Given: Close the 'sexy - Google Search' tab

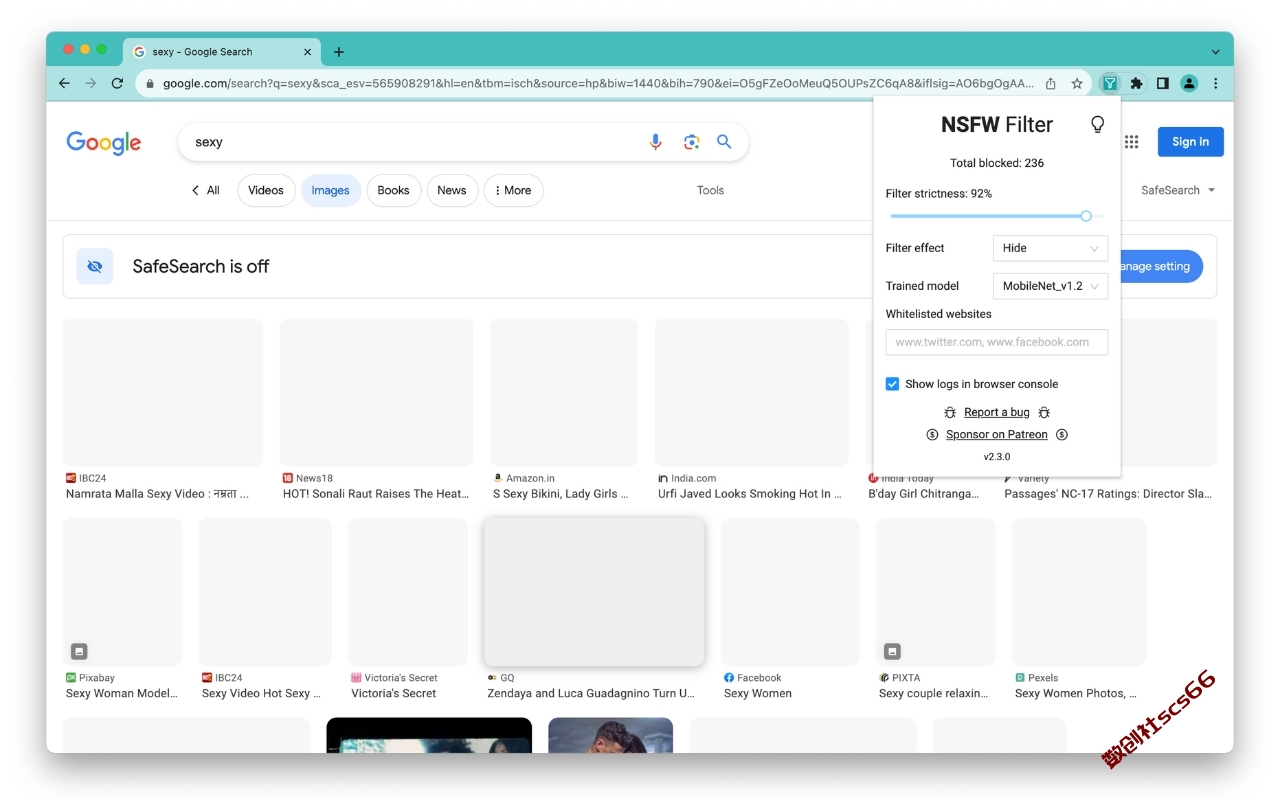Looking at the screenshot, I should [x=307, y=52].
